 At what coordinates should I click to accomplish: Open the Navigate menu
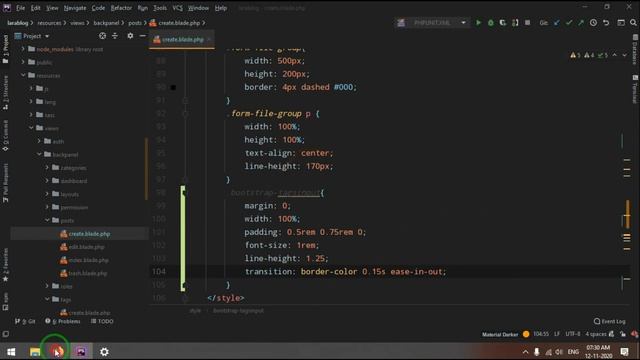point(75,8)
